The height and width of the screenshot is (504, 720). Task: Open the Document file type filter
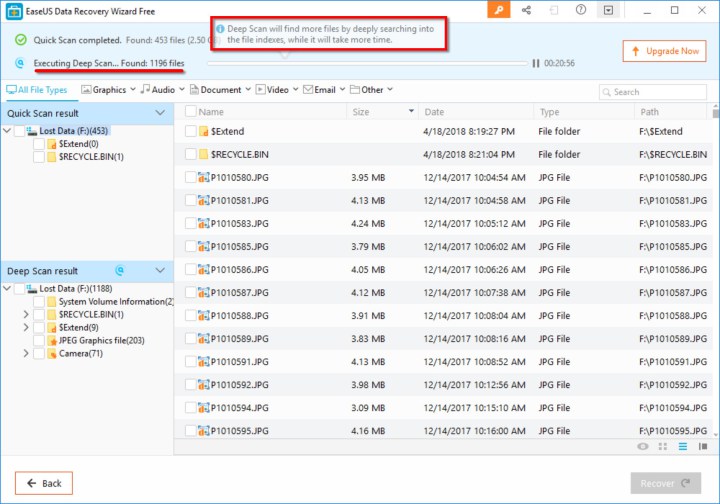218,90
